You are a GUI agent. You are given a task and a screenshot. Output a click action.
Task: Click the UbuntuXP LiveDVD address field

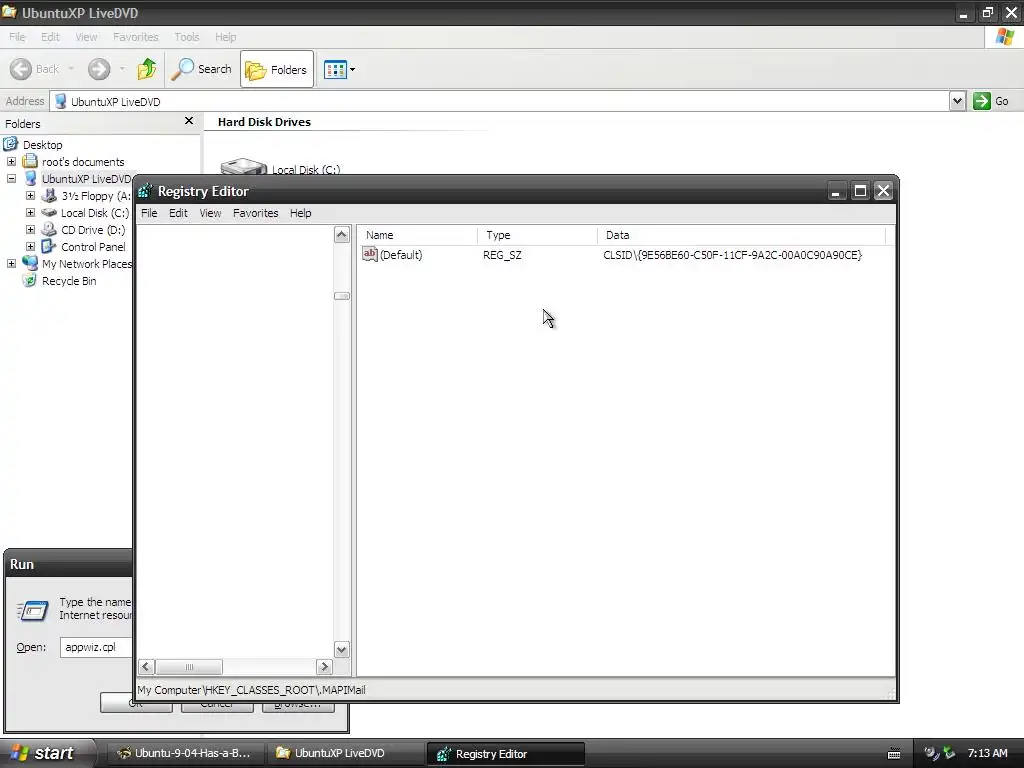click(x=500, y=101)
